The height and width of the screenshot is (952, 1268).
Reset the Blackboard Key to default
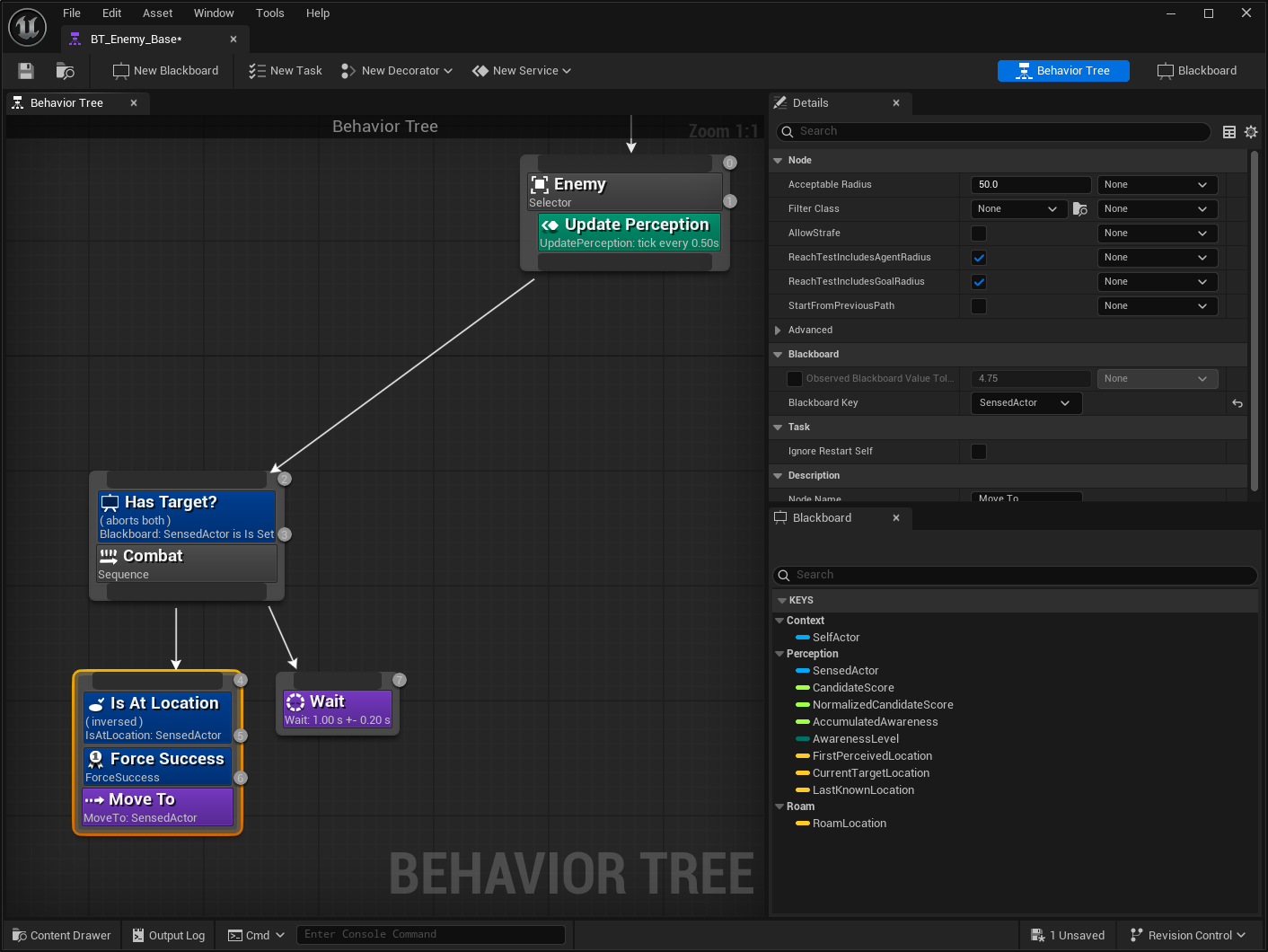coord(1237,403)
